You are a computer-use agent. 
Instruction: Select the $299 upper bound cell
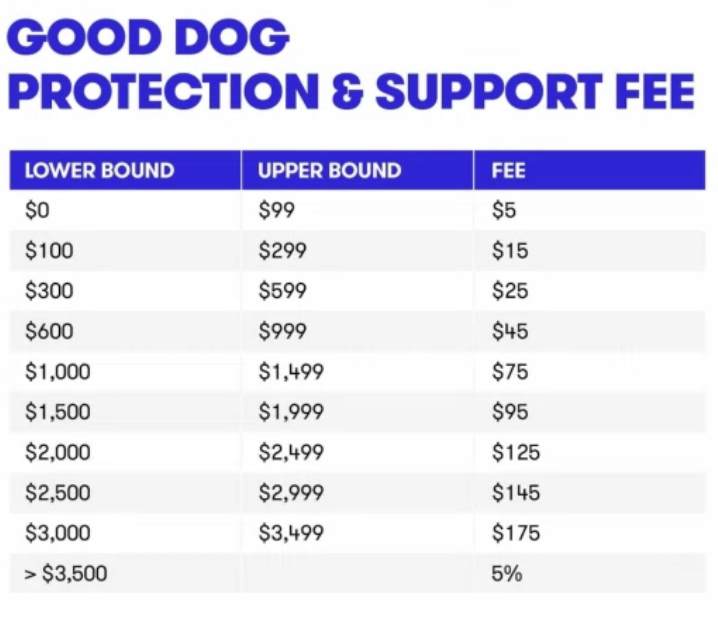282,251
